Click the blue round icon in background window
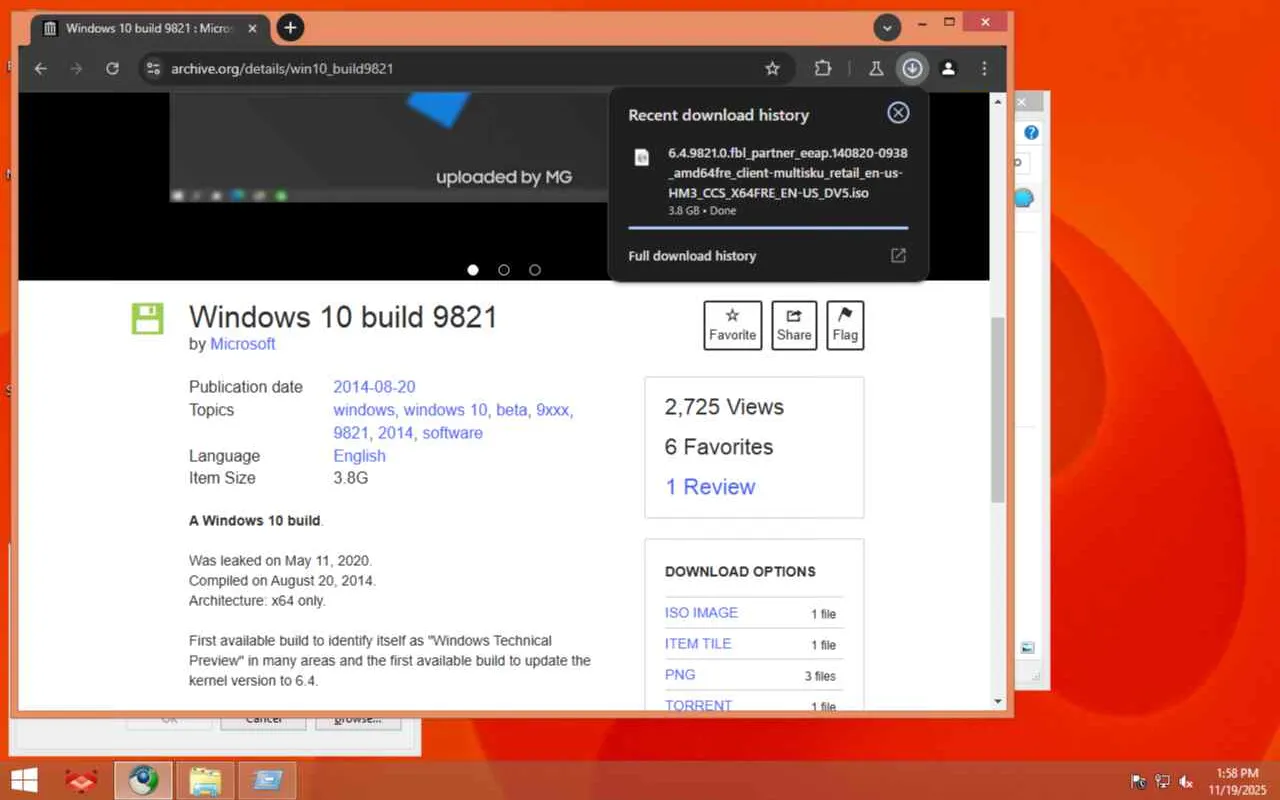1280x800 pixels. tap(1023, 198)
